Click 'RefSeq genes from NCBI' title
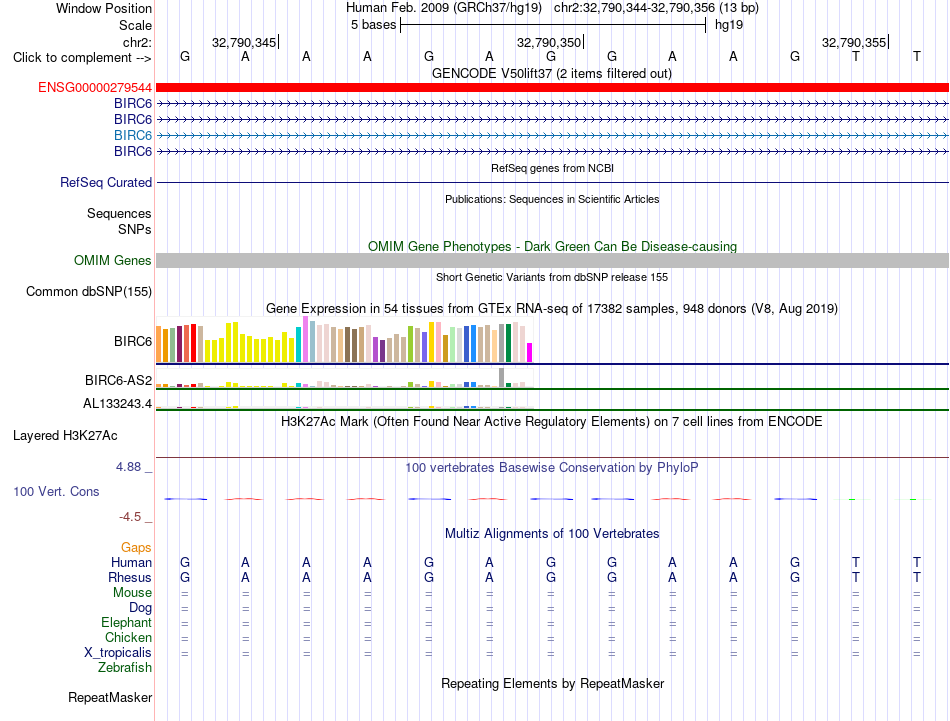This screenshot has height=721, width=950. tap(552, 168)
